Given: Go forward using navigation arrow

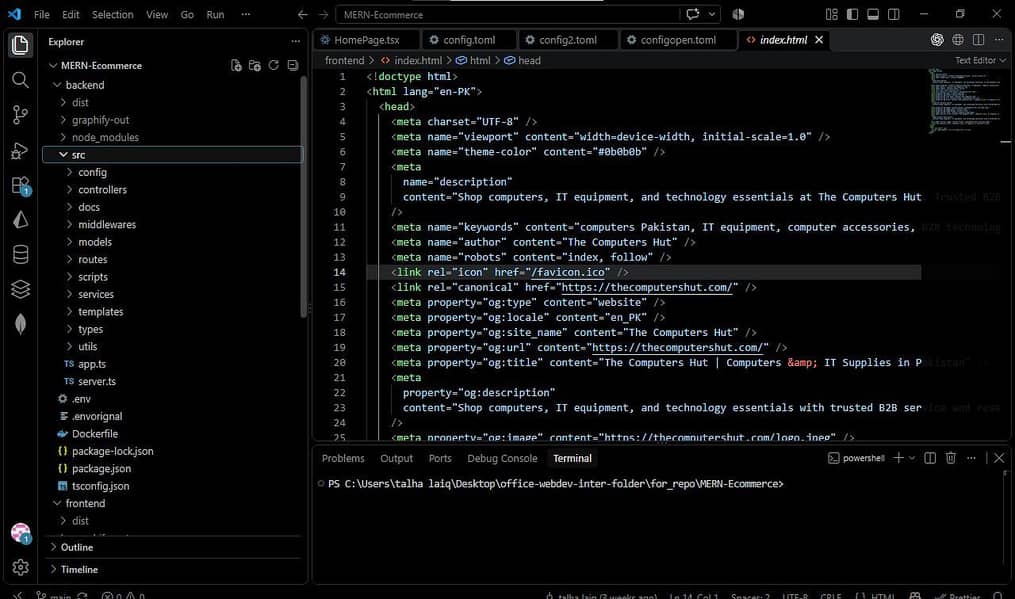Looking at the screenshot, I should click(x=324, y=14).
